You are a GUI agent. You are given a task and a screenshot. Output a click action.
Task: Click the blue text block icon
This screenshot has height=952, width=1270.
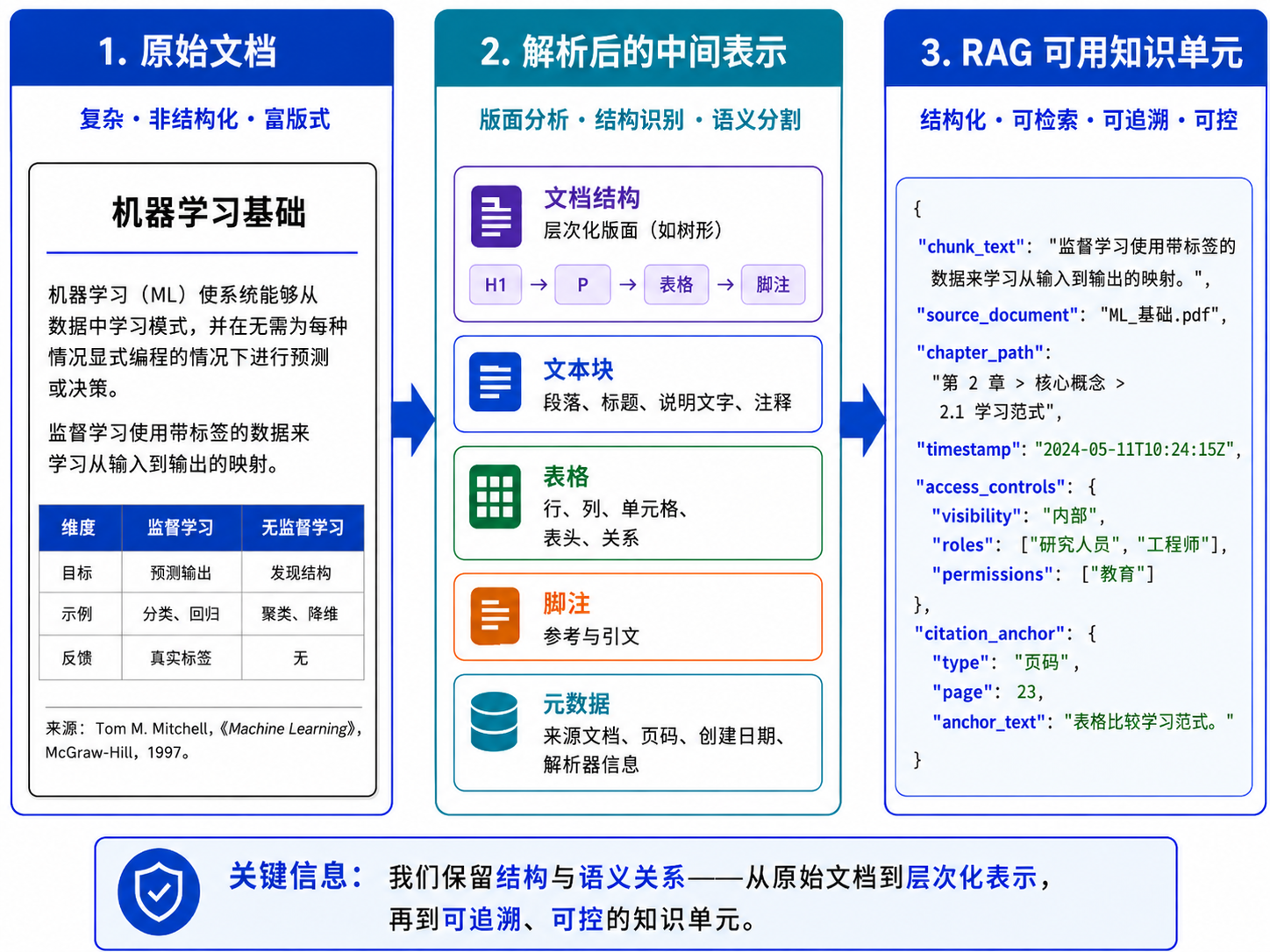coord(496,382)
